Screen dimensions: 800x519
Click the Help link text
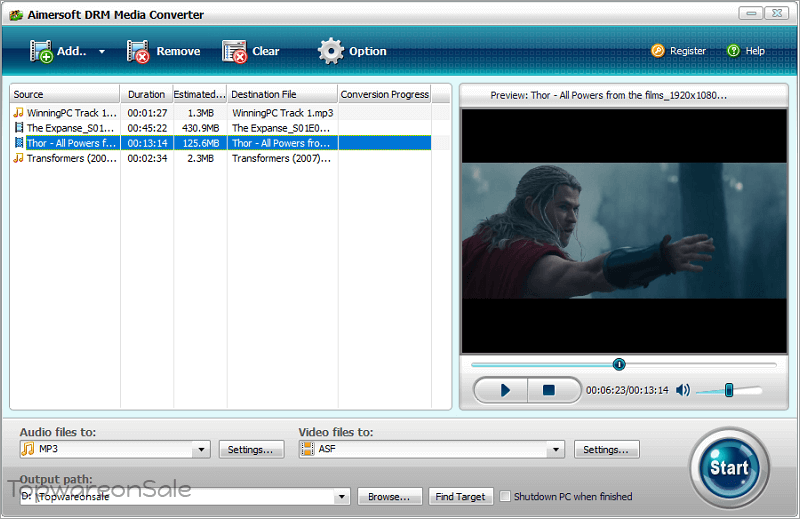(x=755, y=51)
